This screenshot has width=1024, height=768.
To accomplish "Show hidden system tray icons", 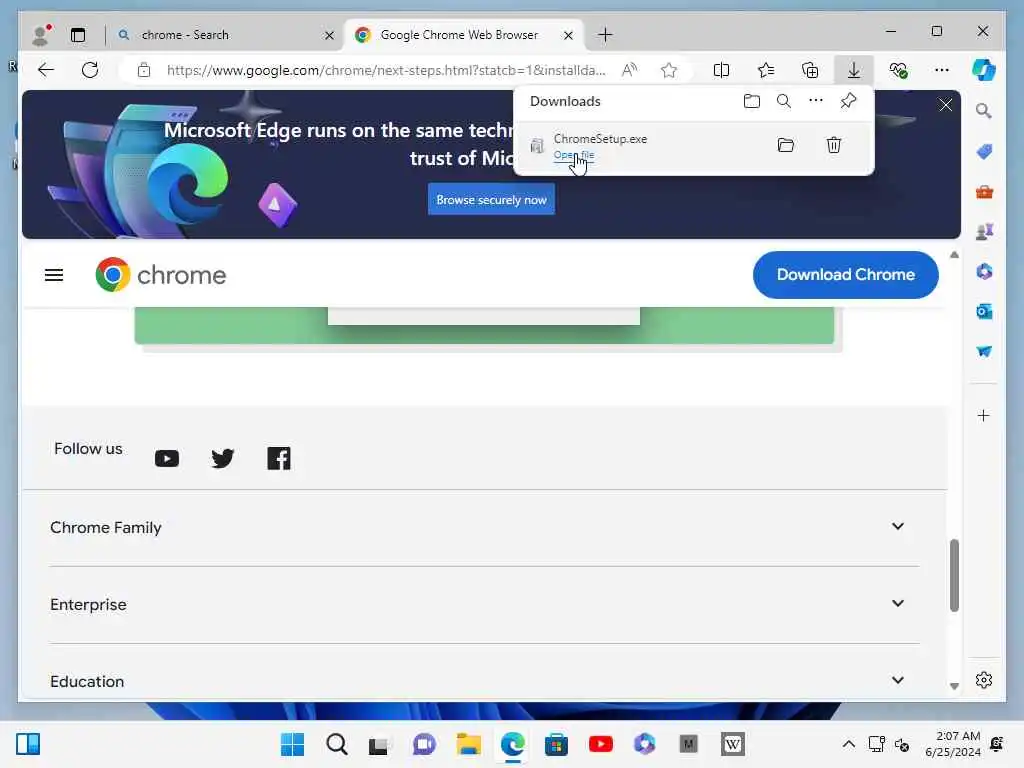I will pyautogui.click(x=848, y=744).
